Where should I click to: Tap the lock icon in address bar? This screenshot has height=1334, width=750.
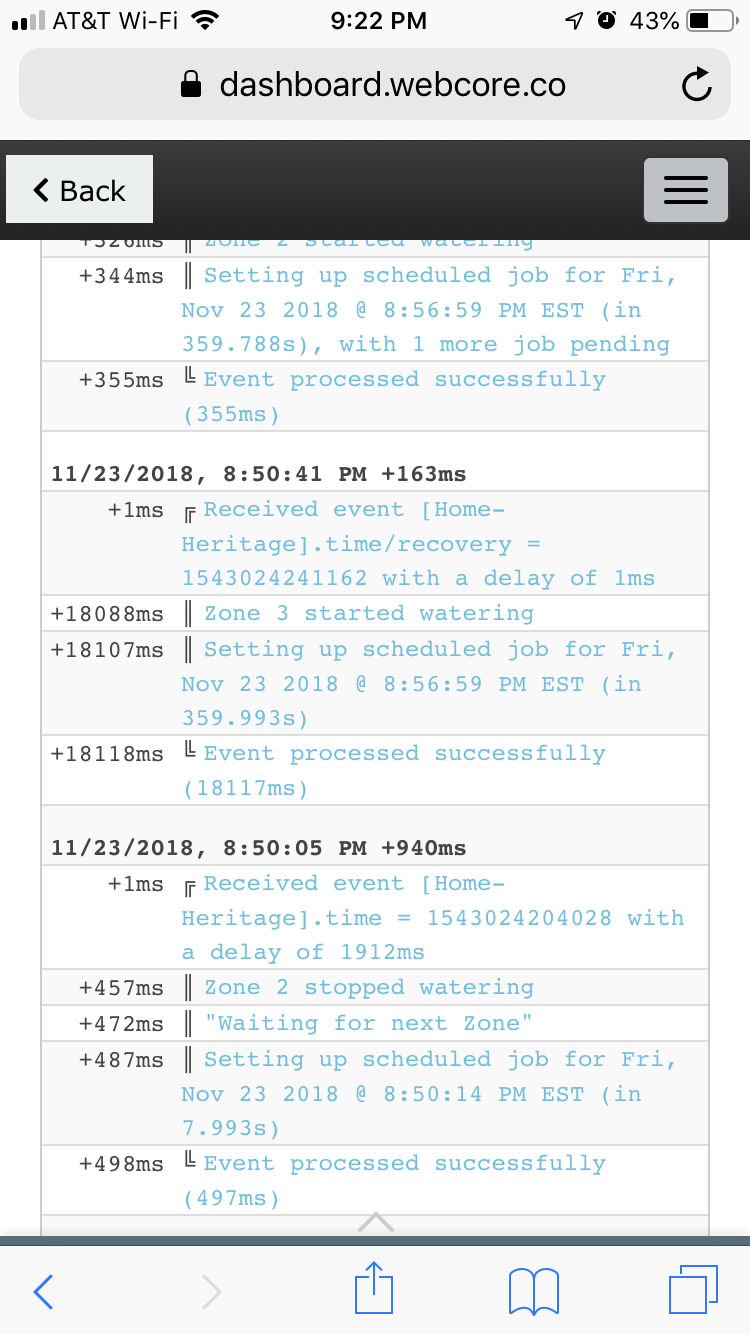pyautogui.click(x=190, y=85)
